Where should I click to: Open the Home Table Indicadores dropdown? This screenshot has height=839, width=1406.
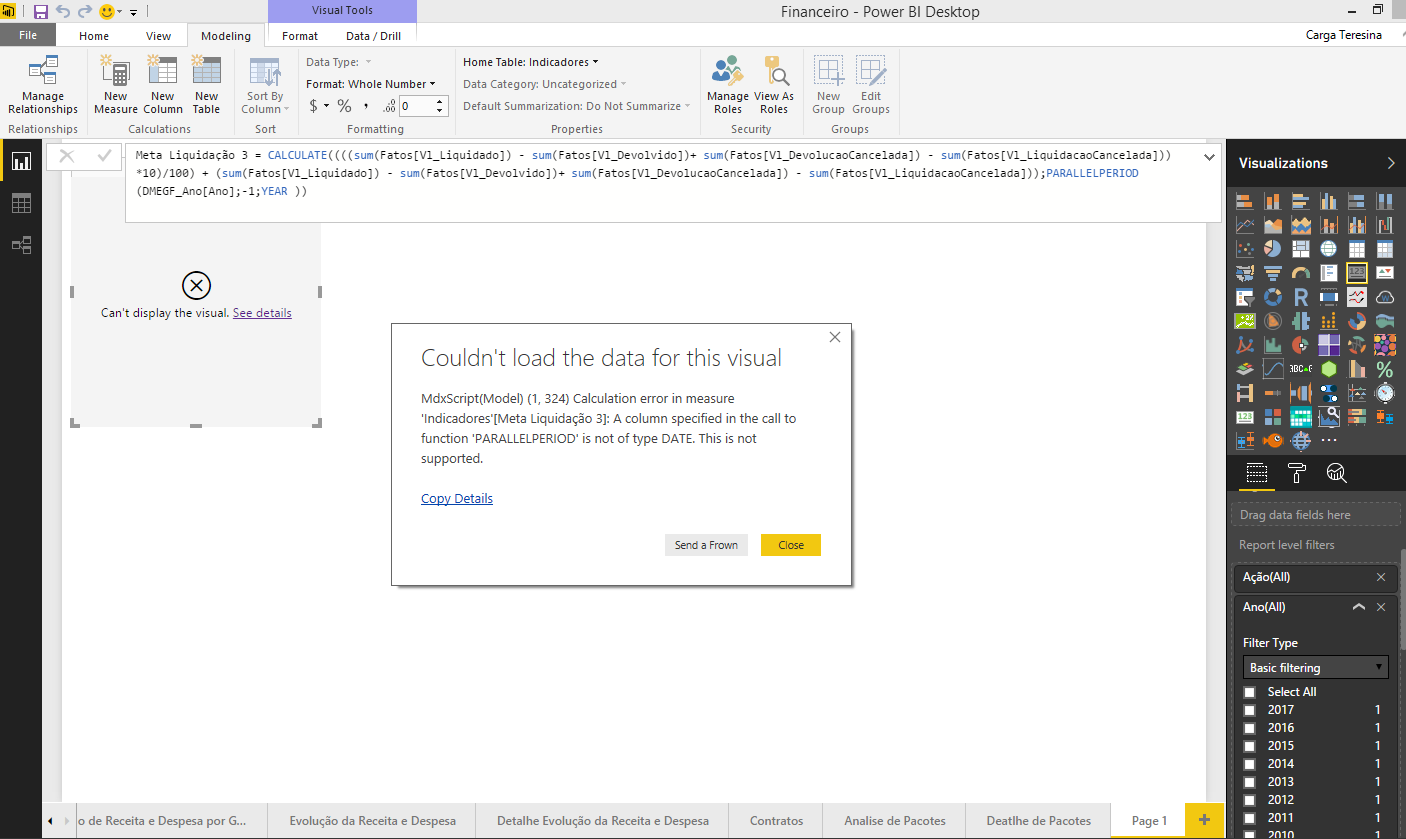click(531, 62)
